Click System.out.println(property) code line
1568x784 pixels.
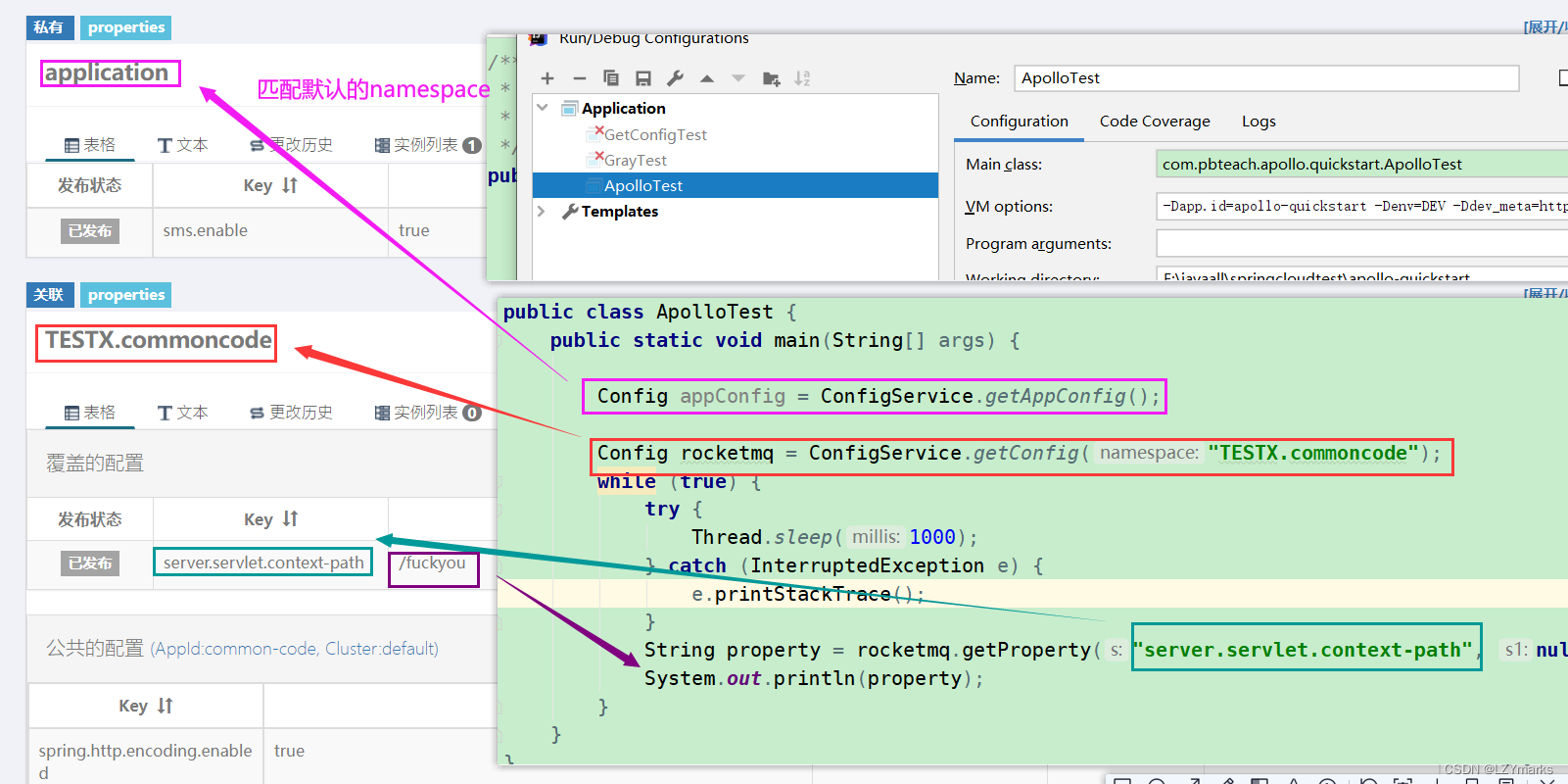813,678
